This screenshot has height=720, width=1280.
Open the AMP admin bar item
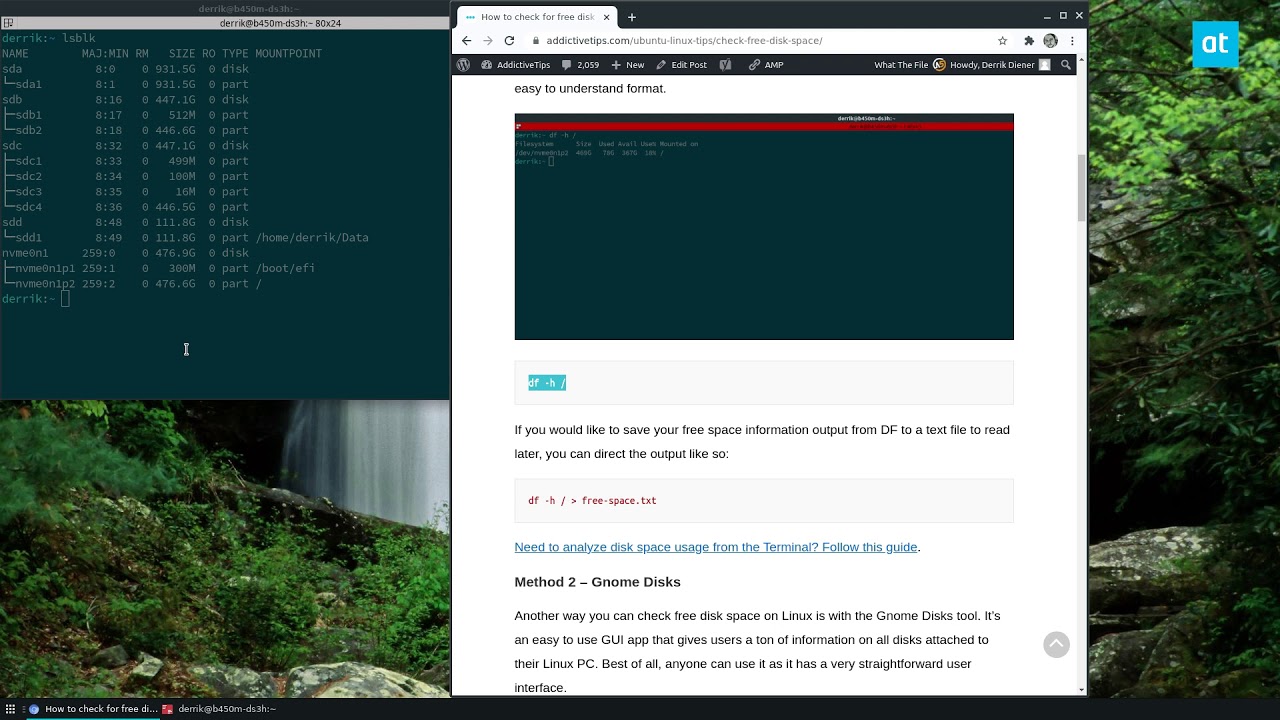pyautogui.click(x=766, y=65)
